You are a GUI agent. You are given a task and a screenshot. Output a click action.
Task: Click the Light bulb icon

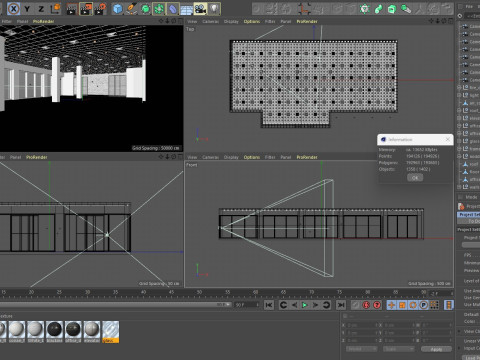coord(214,9)
